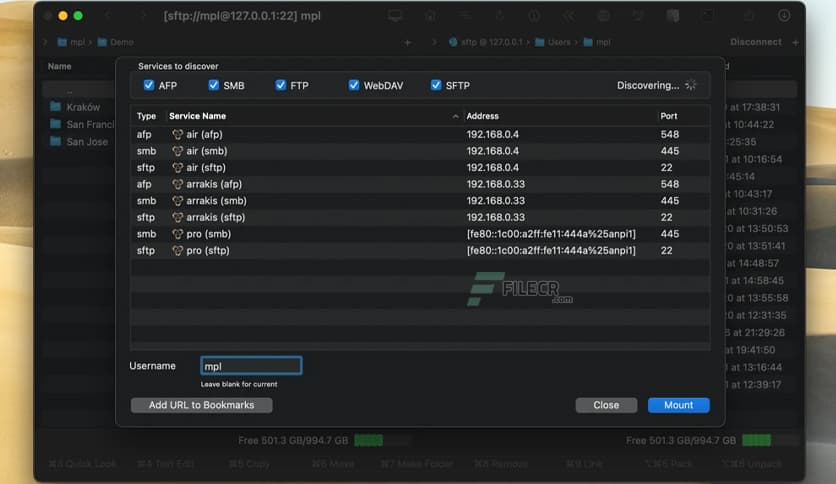Click the Username input field
836x484 pixels.
coord(250,366)
